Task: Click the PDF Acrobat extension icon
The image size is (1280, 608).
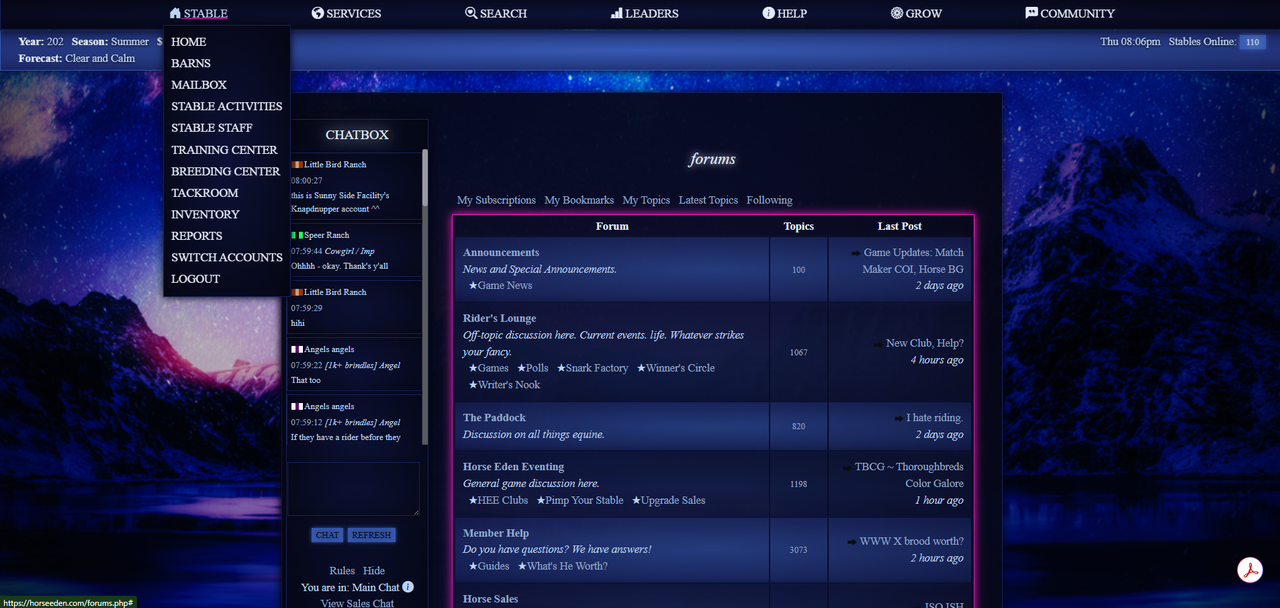Action: click(x=1250, y=570)
